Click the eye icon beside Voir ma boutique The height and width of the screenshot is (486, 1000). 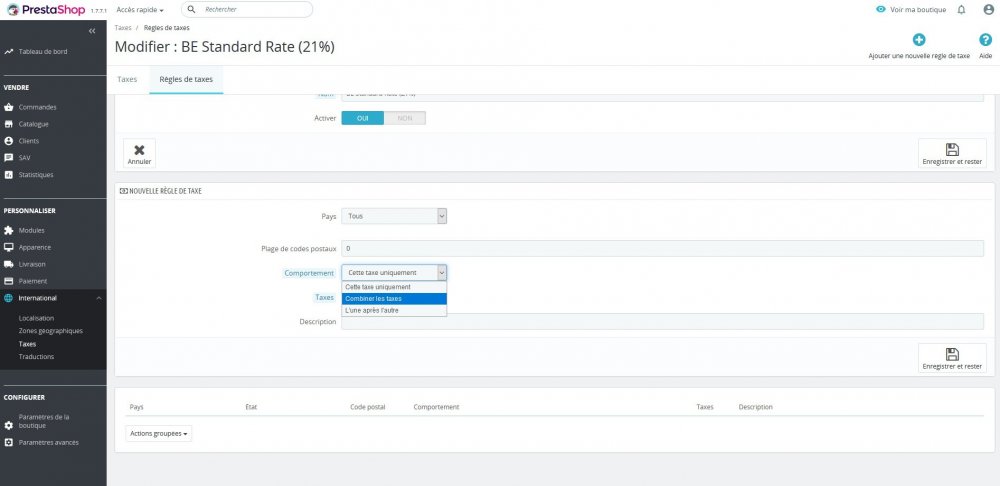[x=881, y=10]
